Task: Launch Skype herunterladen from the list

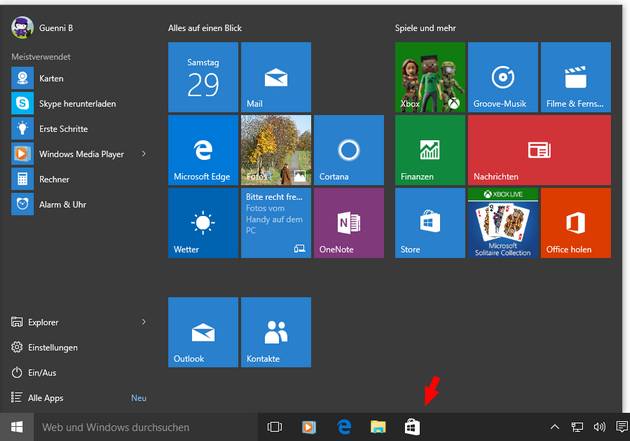Action: (77, 104)
